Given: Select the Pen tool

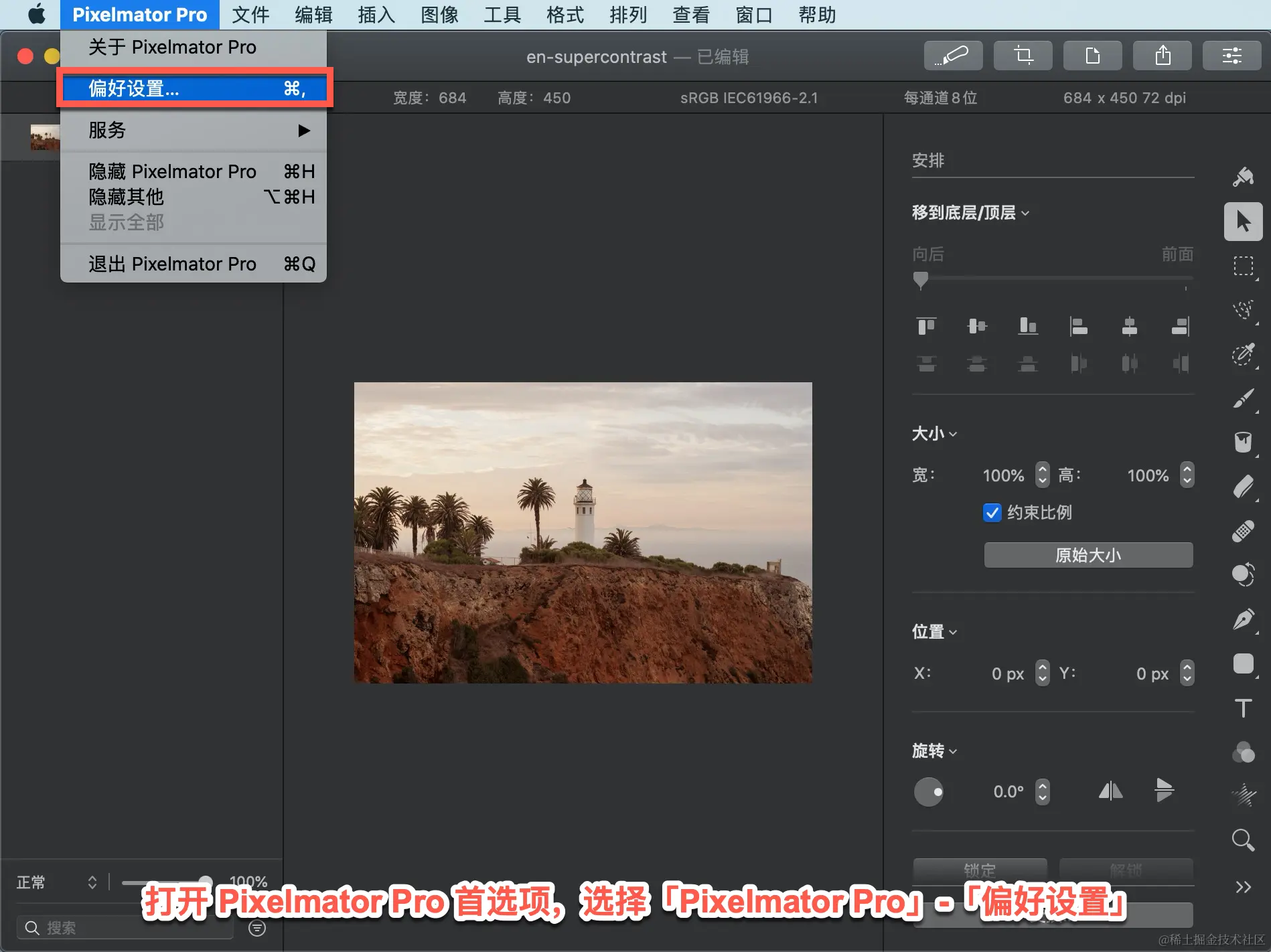Looking at the screenshot, I should point(1244,619).
